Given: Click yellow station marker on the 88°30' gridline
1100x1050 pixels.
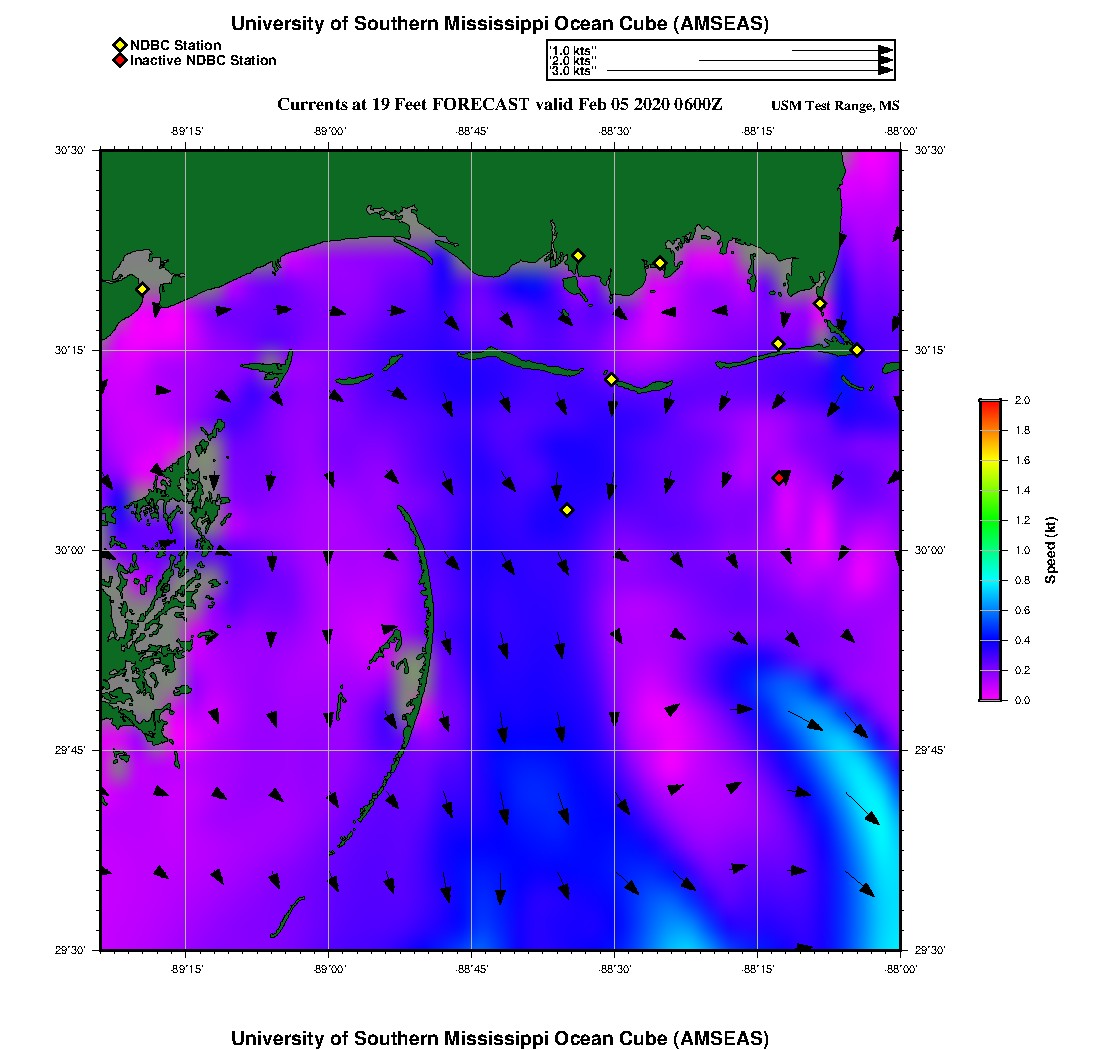Looking at the screenshot, I should (x=611, y=379).
